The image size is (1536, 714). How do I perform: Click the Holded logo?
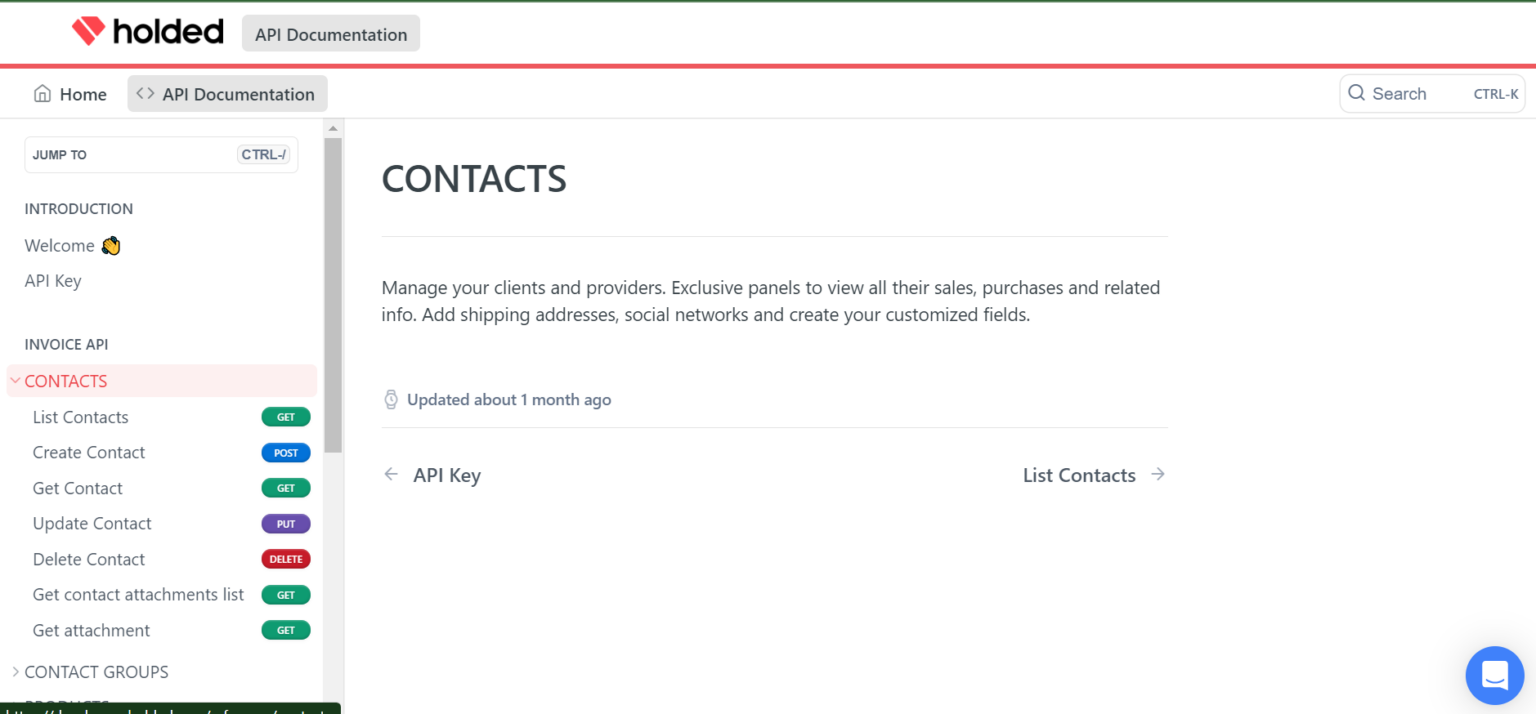pyautogui.click(x=147, y=32)
